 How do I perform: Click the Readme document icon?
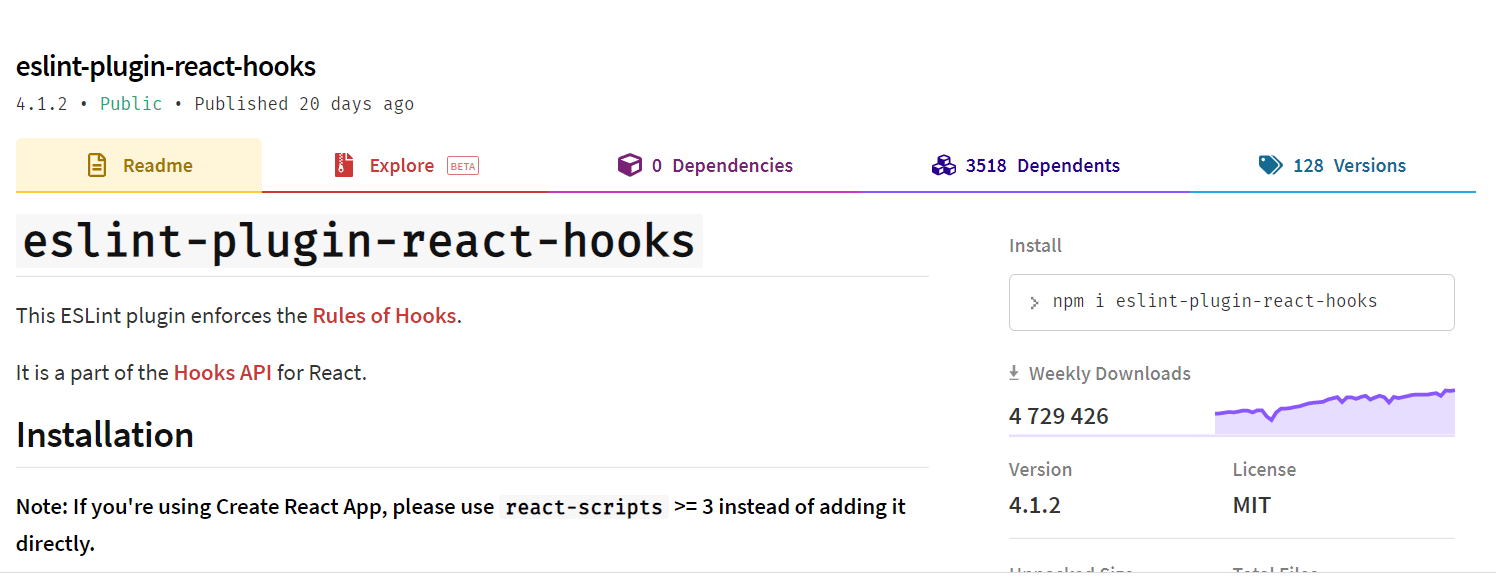click(98, 164)
